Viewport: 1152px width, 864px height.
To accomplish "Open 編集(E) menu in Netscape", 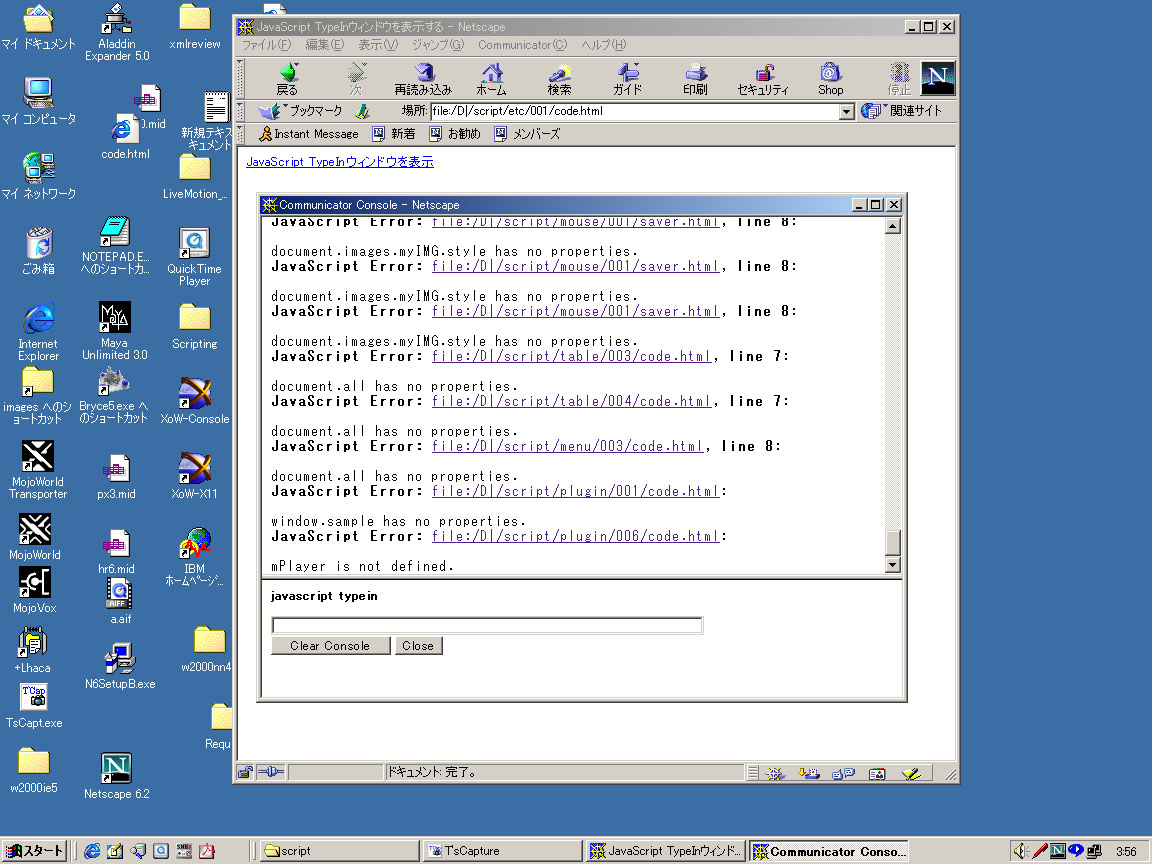I will coord(325,45).
